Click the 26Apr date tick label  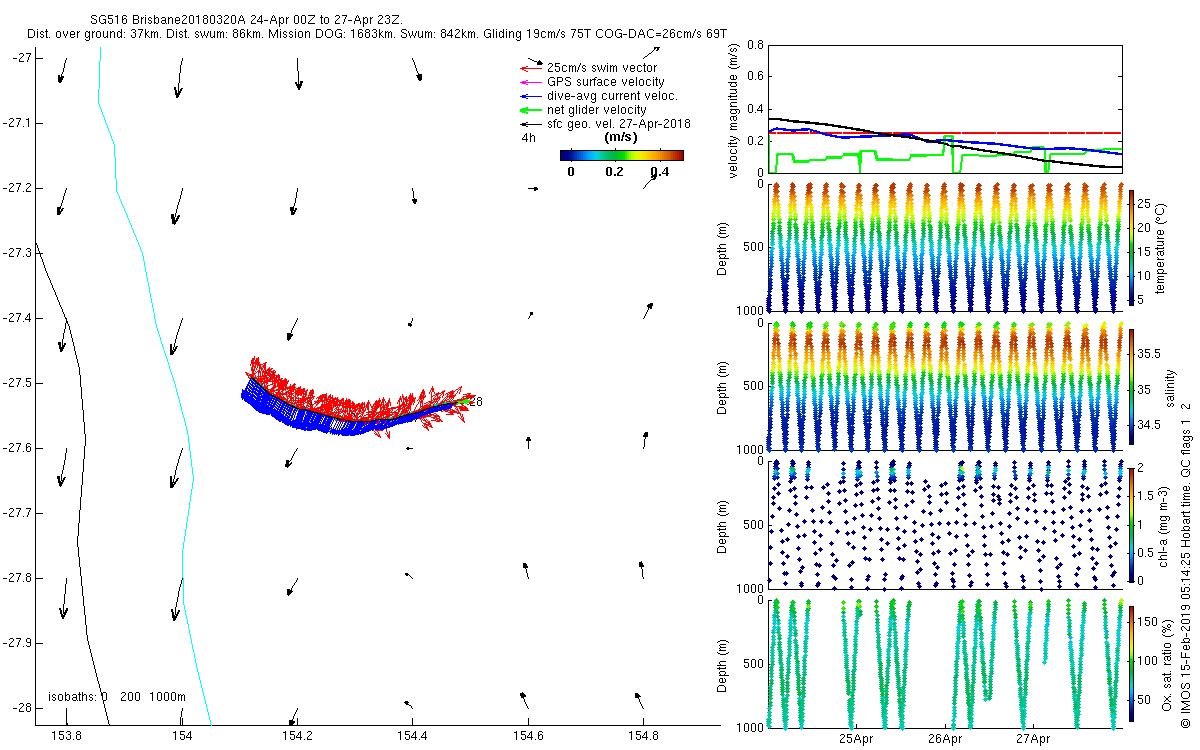click(945, 740)
